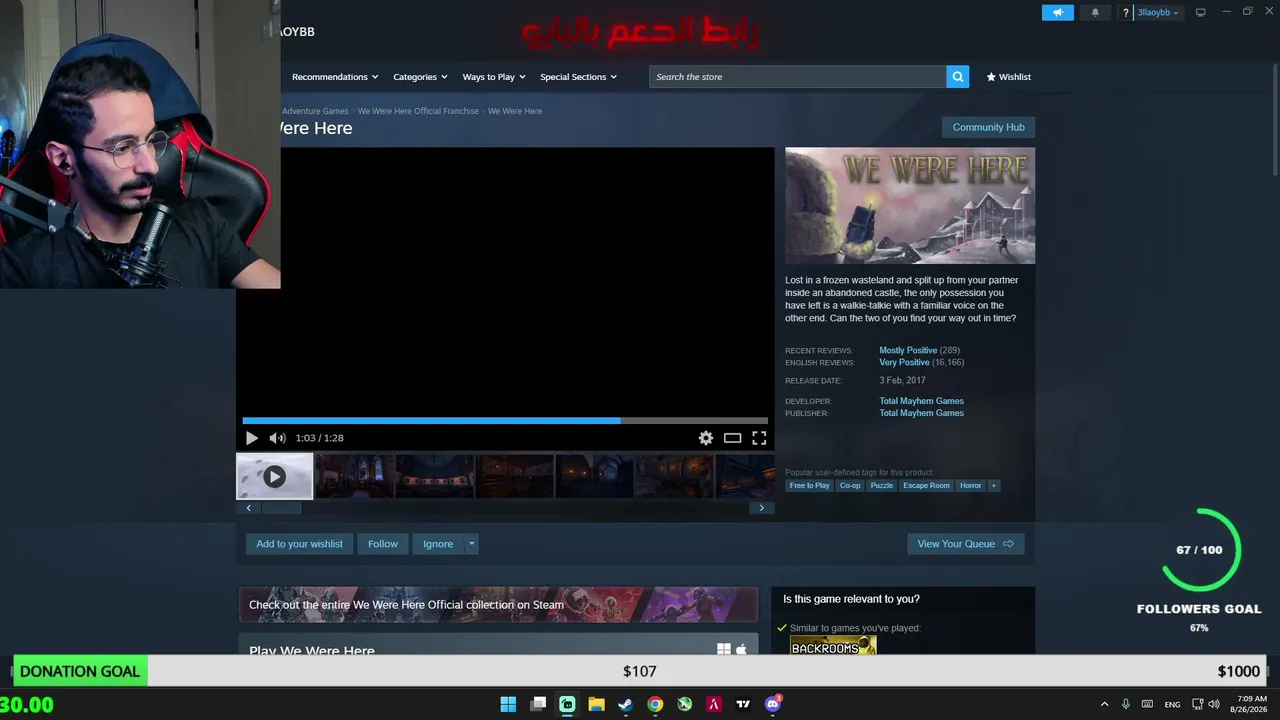Screen dimensions: 1280x720
Task: Select the Co-op tag
Action: [850, 486]
